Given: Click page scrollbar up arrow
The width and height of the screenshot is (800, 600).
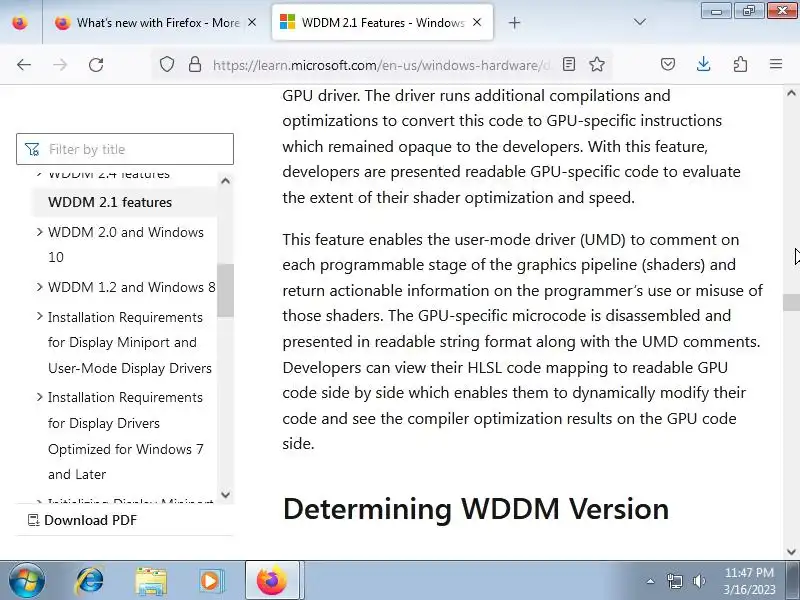Looking at the screenshot, I should tap(791, 93).
